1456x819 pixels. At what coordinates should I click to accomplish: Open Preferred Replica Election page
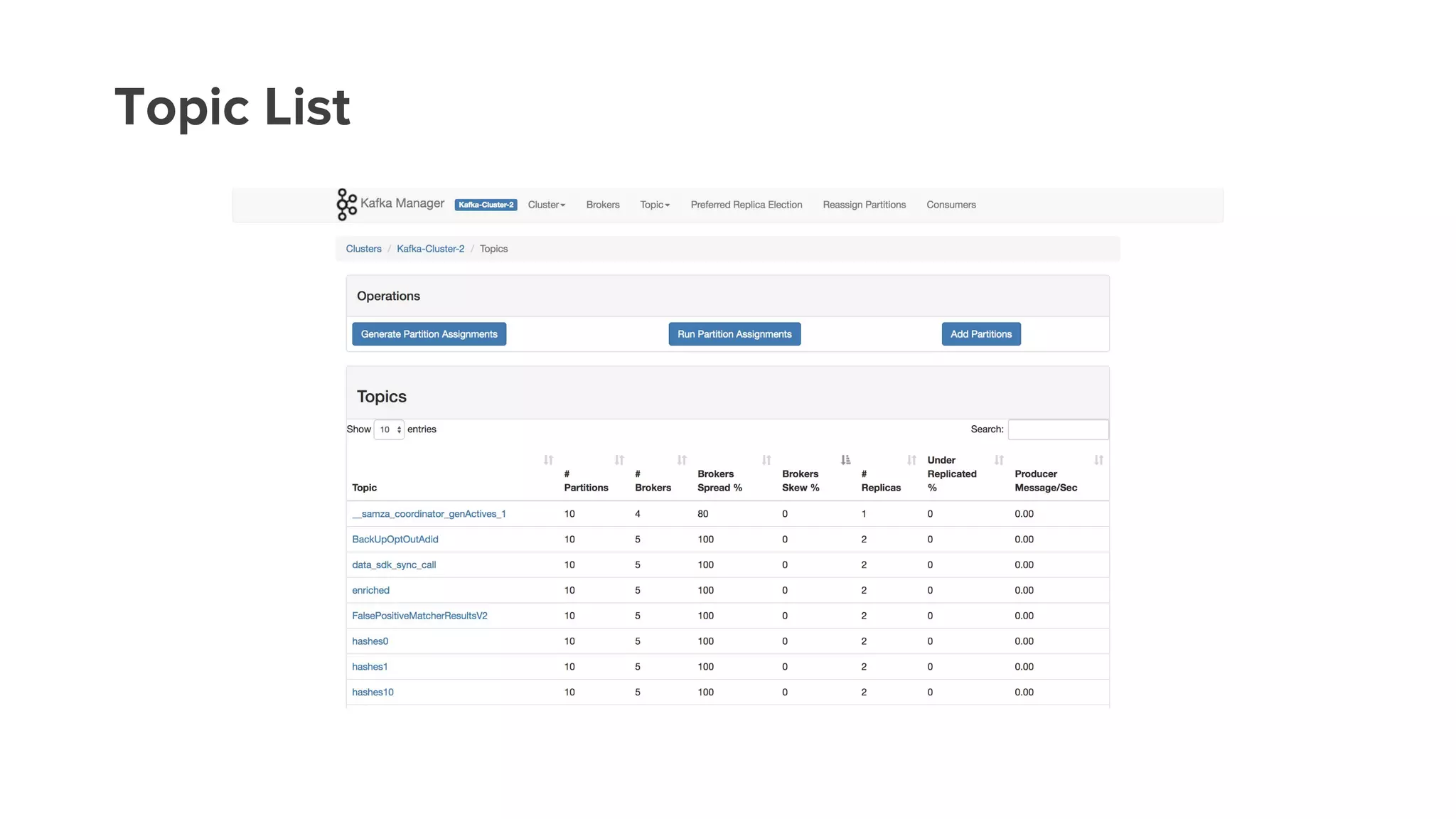coord(746,205)
